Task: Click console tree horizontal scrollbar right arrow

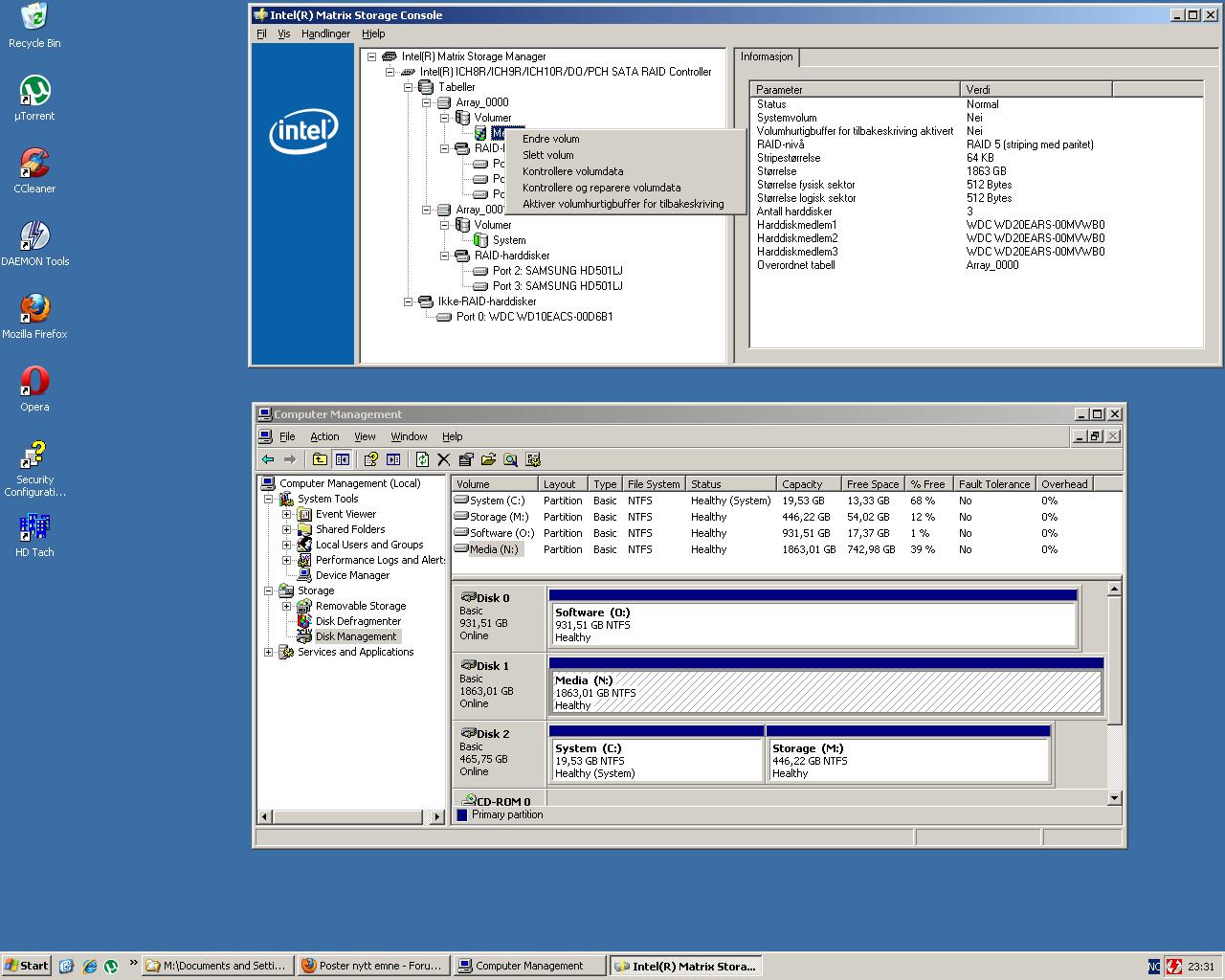Action: click(x=437, y=816)
